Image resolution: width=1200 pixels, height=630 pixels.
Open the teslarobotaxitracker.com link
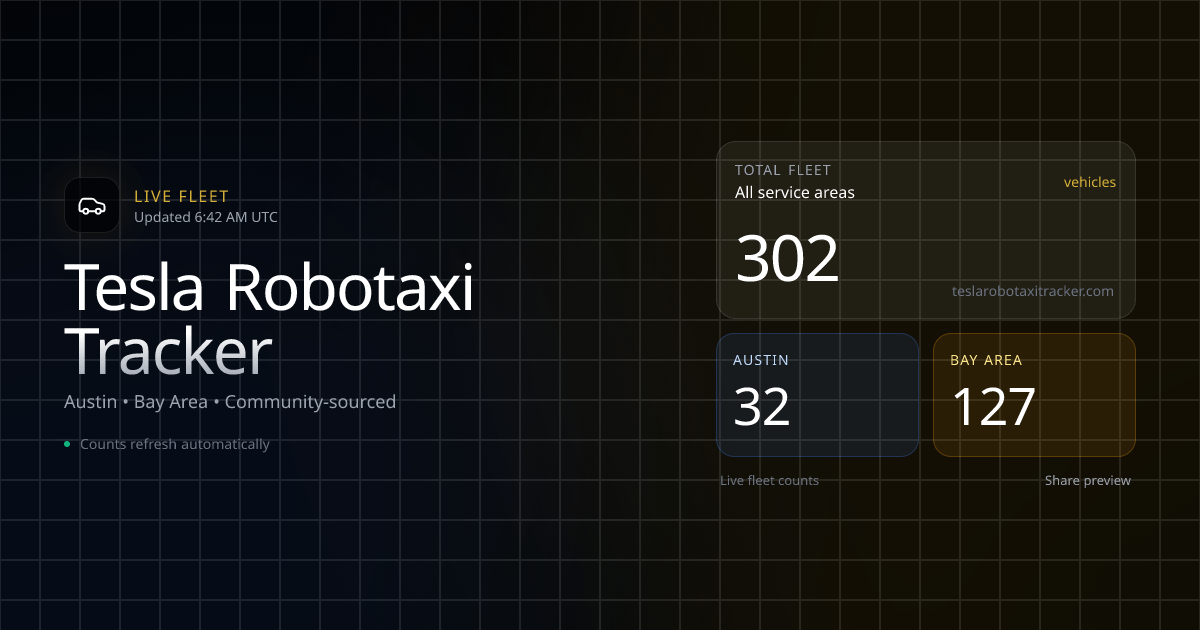tap(1032, 291)
